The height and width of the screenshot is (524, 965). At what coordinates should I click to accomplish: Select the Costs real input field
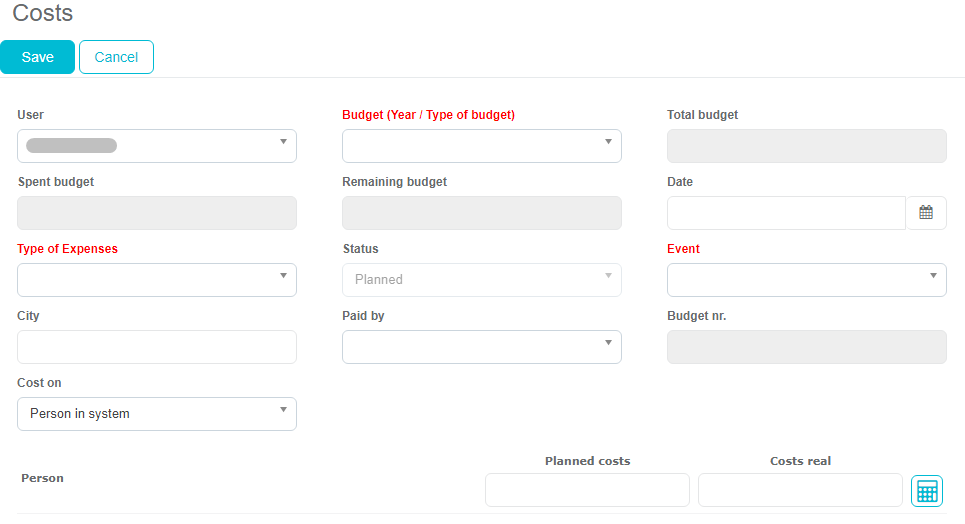point(800,490)
